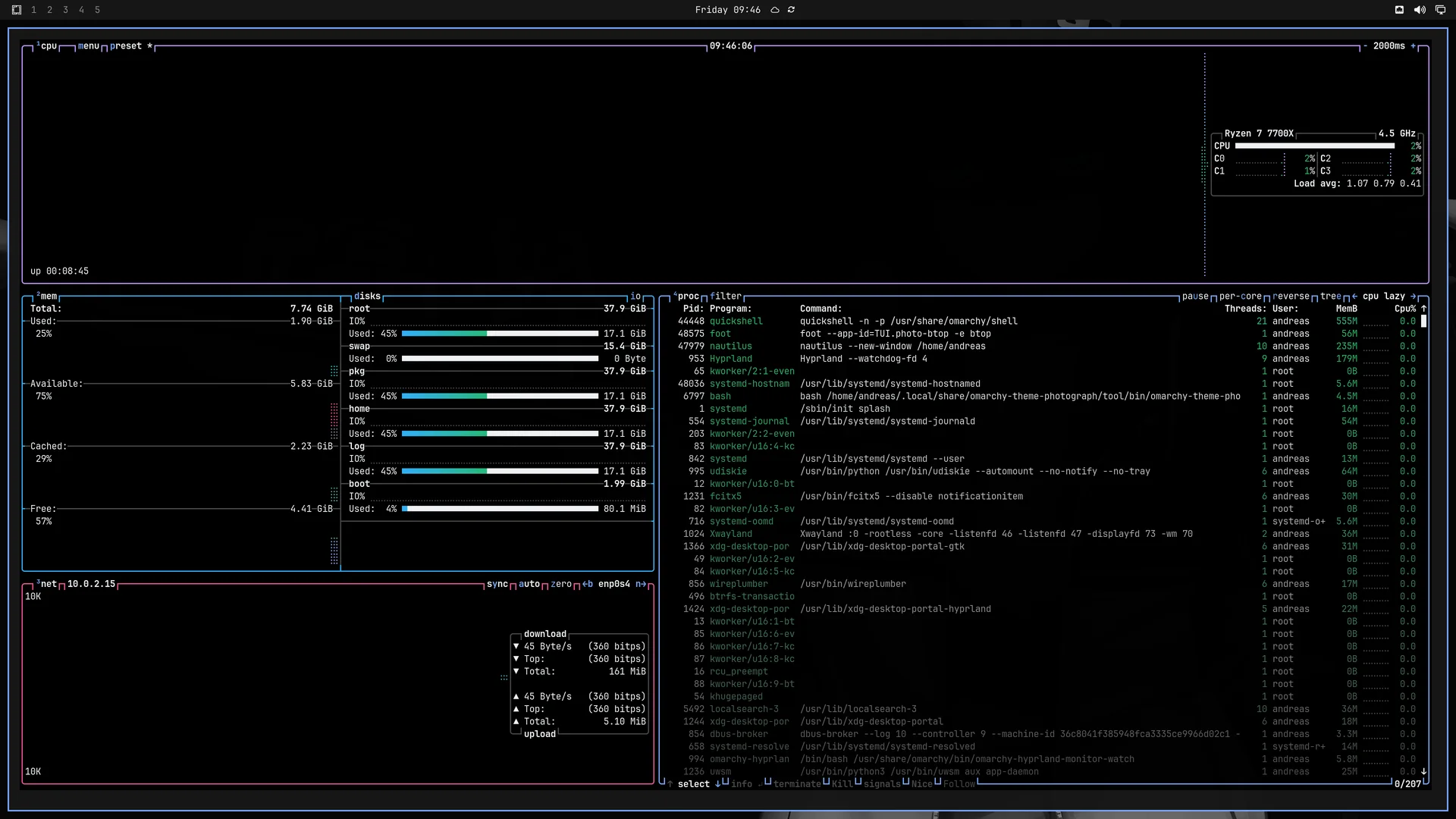Click the refresh update icon beside clock

click(791, 10)
